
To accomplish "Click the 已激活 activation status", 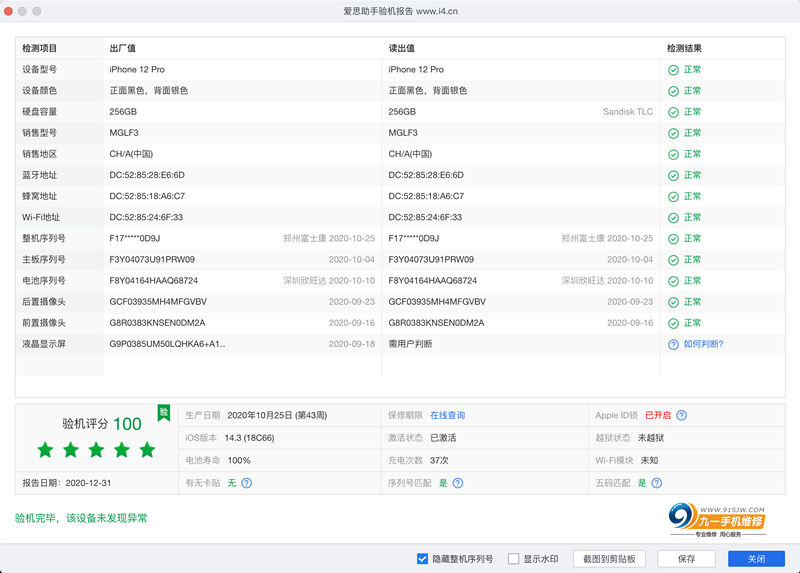I will [x=443, y=438].
